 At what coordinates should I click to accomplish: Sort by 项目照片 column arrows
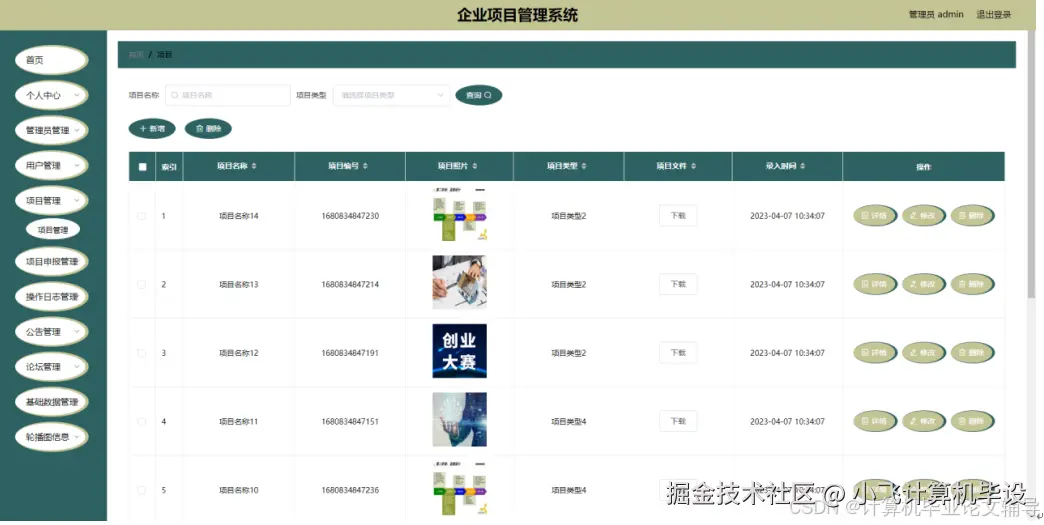474,166
